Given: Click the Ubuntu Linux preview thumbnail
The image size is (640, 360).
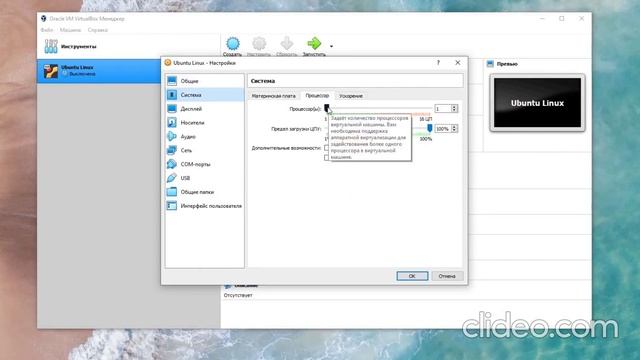Looking at the screenshot, I should (537, 103).
